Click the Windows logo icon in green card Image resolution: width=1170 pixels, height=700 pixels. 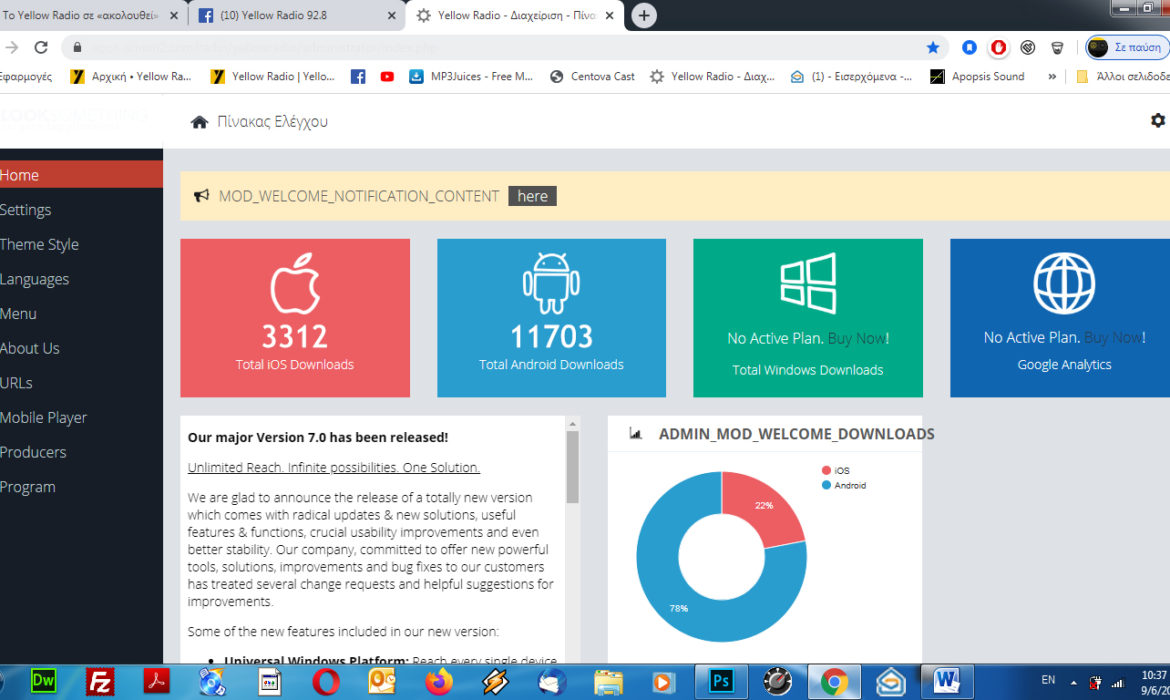807,284
